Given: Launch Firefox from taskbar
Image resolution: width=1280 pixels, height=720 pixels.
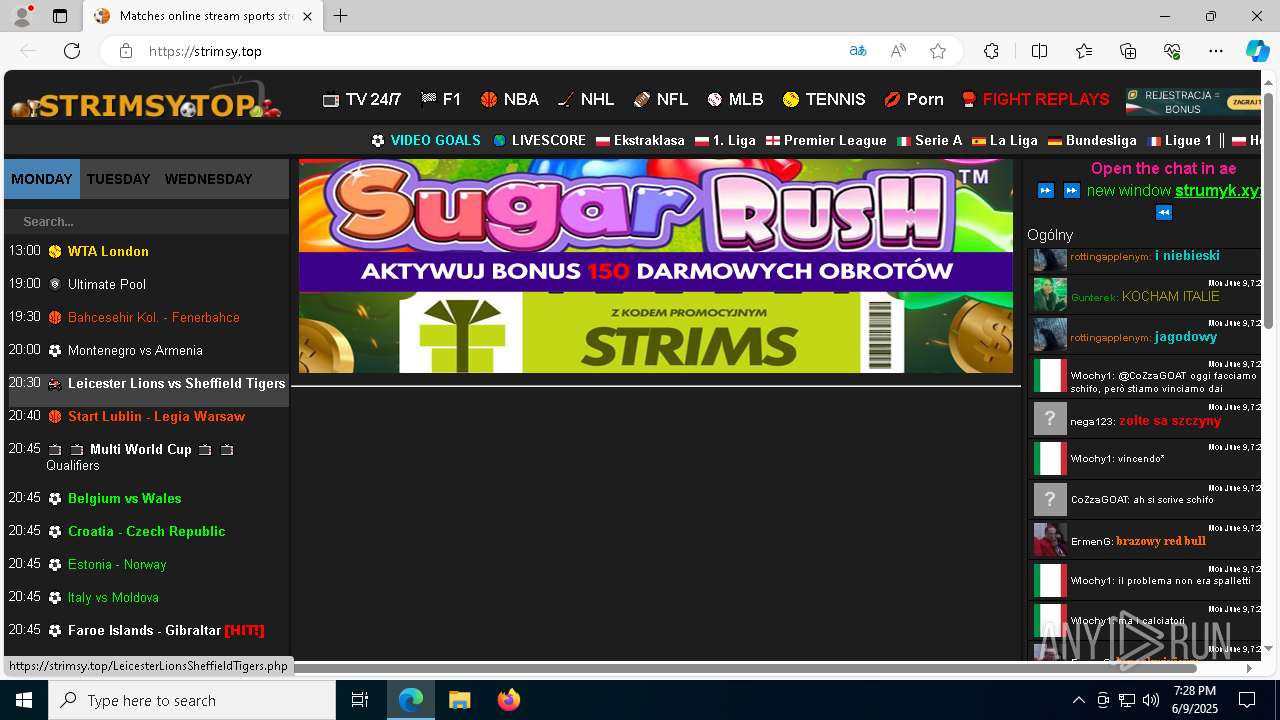Looking at the screenshot, I should click(x=509, y=700).
